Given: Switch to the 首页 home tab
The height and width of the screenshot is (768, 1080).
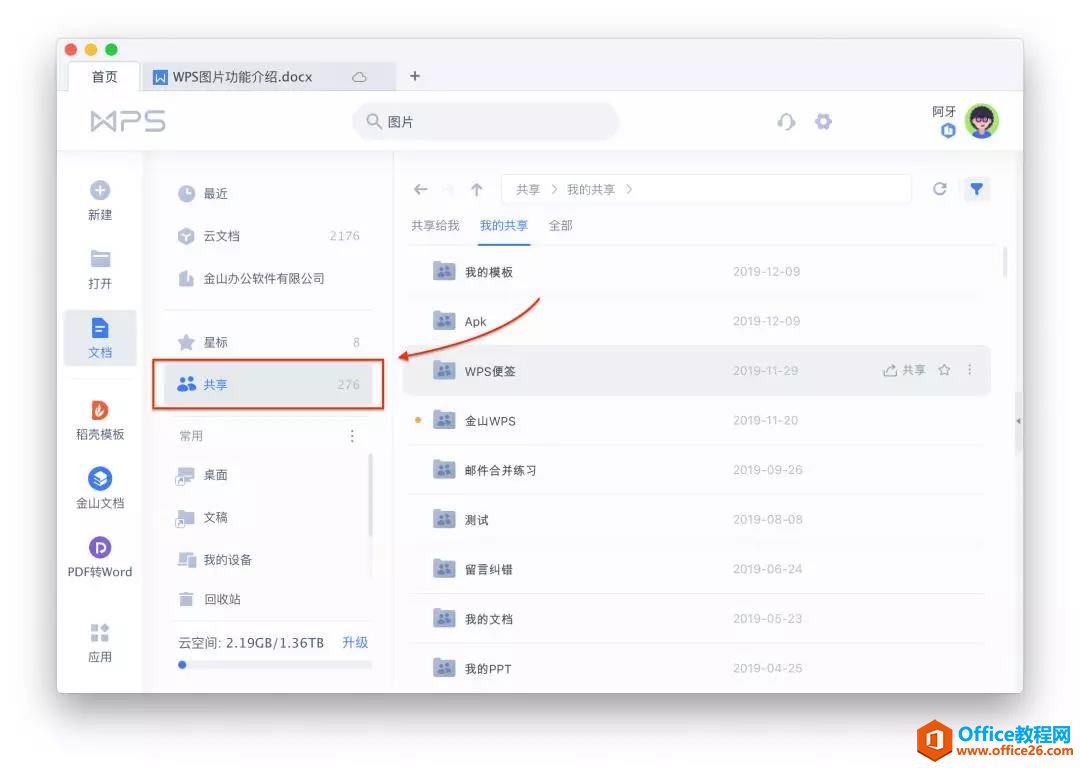Looking at the screenshot, I should tap(105, 76).
